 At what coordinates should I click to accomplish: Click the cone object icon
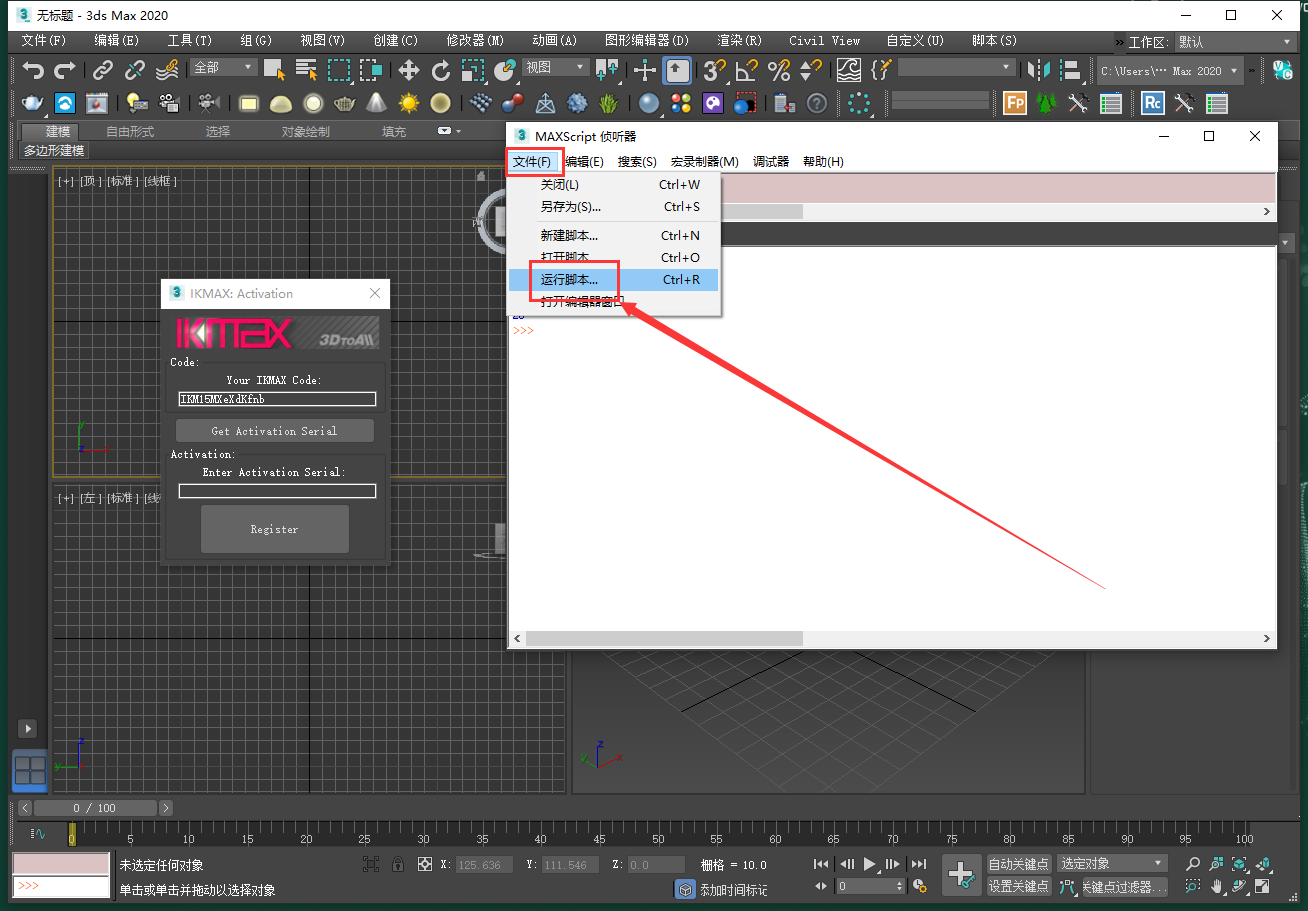(x=376, y=103)
